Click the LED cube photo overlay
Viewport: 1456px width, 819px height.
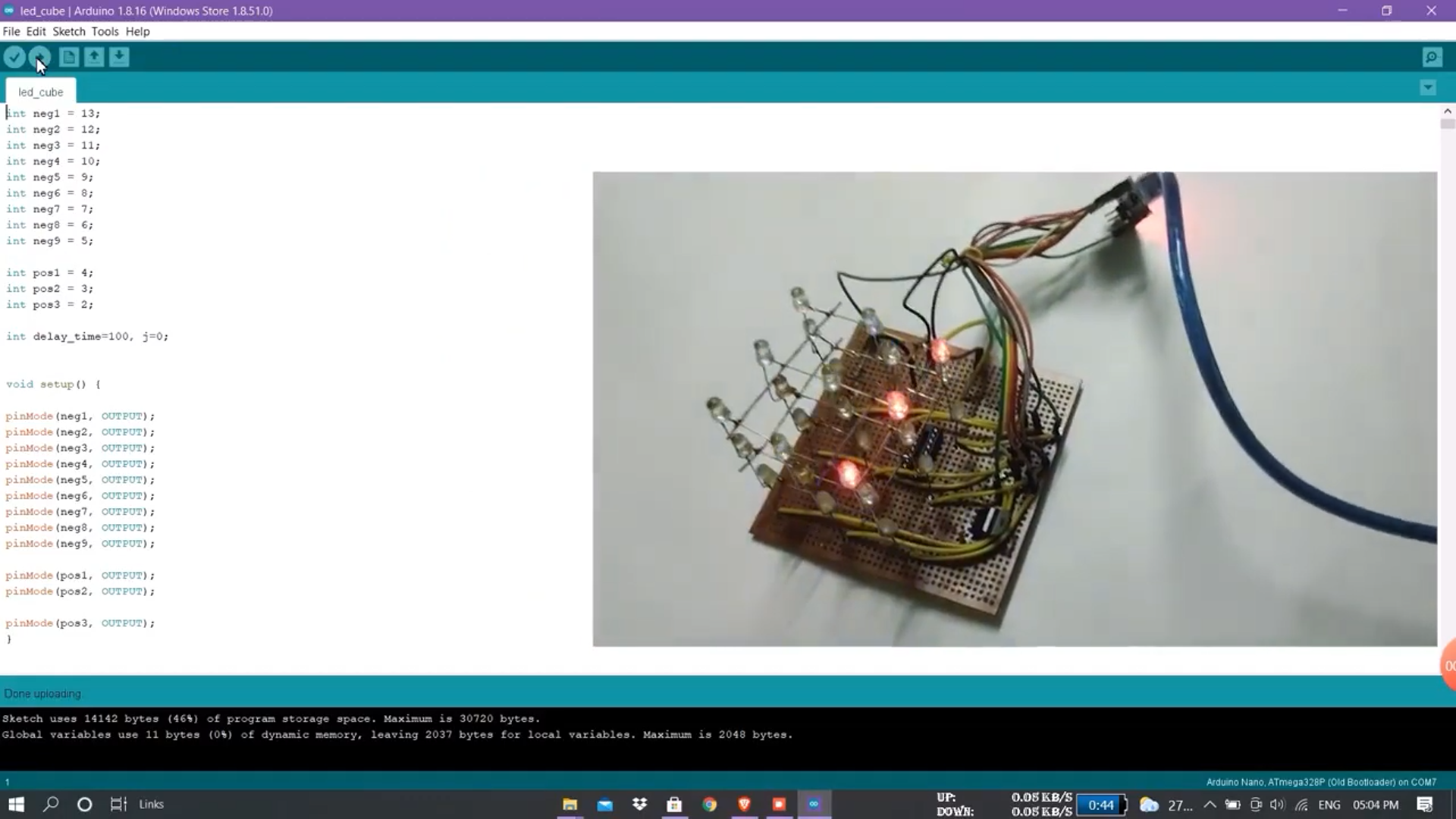(1015, 409)
